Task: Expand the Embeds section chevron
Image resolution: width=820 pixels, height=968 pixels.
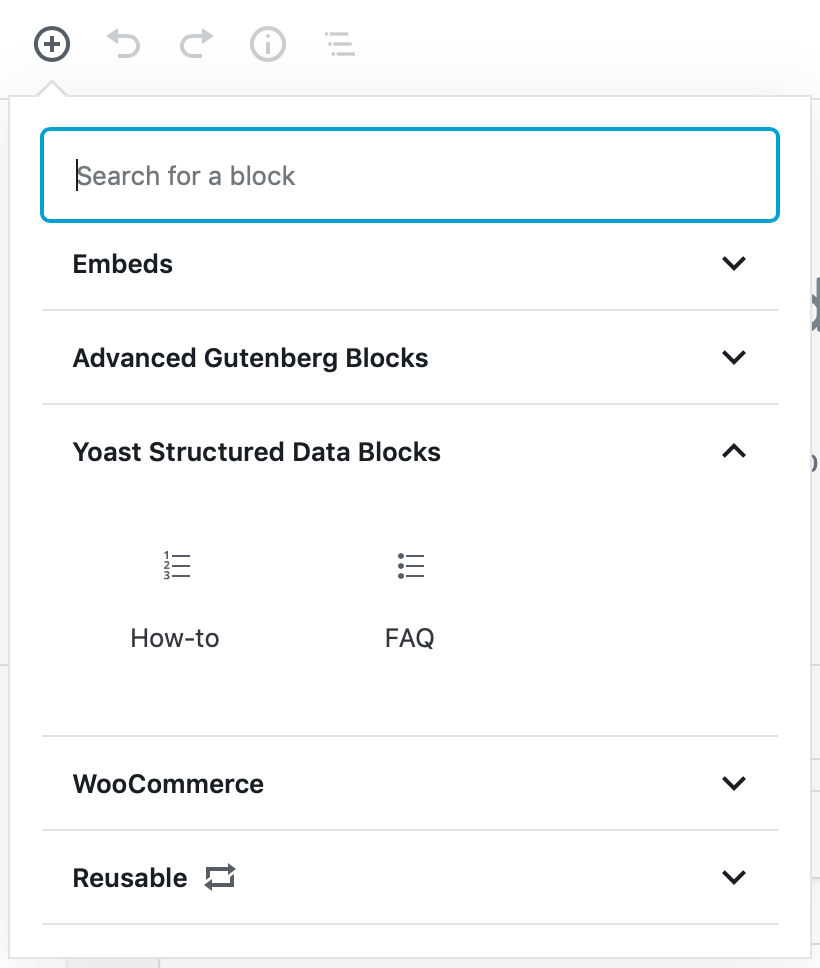Action: click(x=734, y=264)
